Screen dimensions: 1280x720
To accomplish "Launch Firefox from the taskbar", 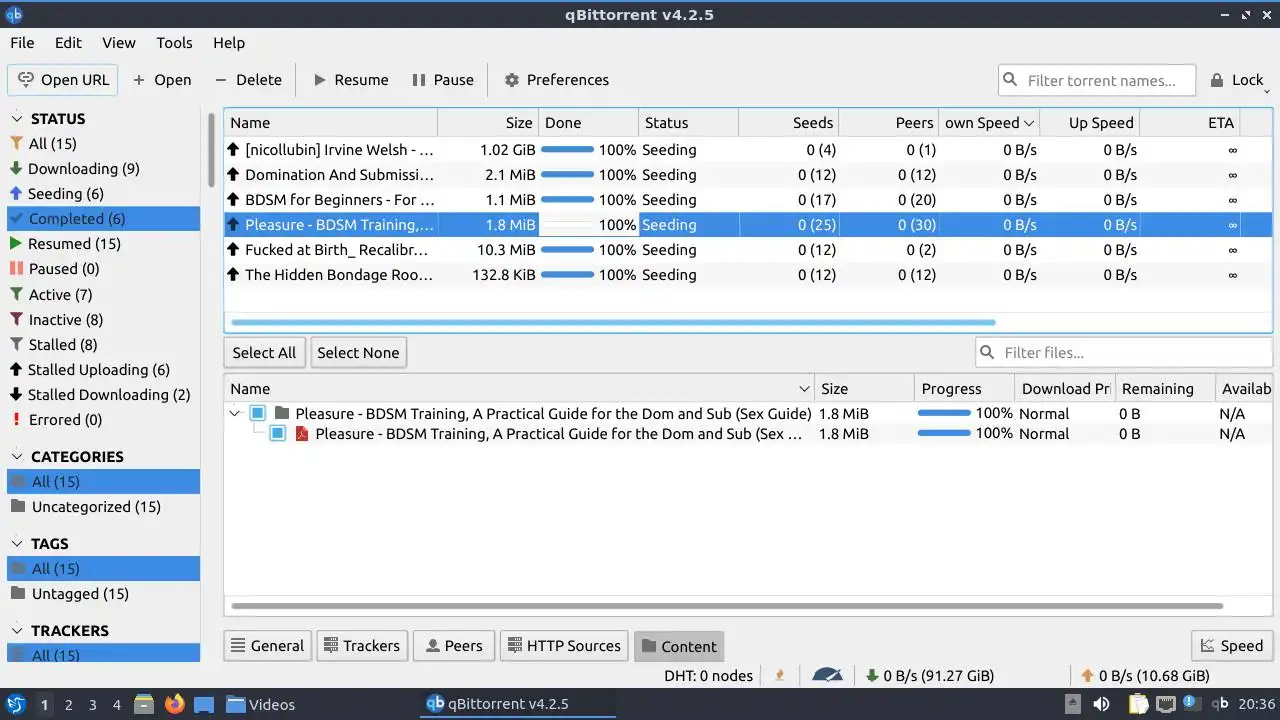I will pos(174,704).
